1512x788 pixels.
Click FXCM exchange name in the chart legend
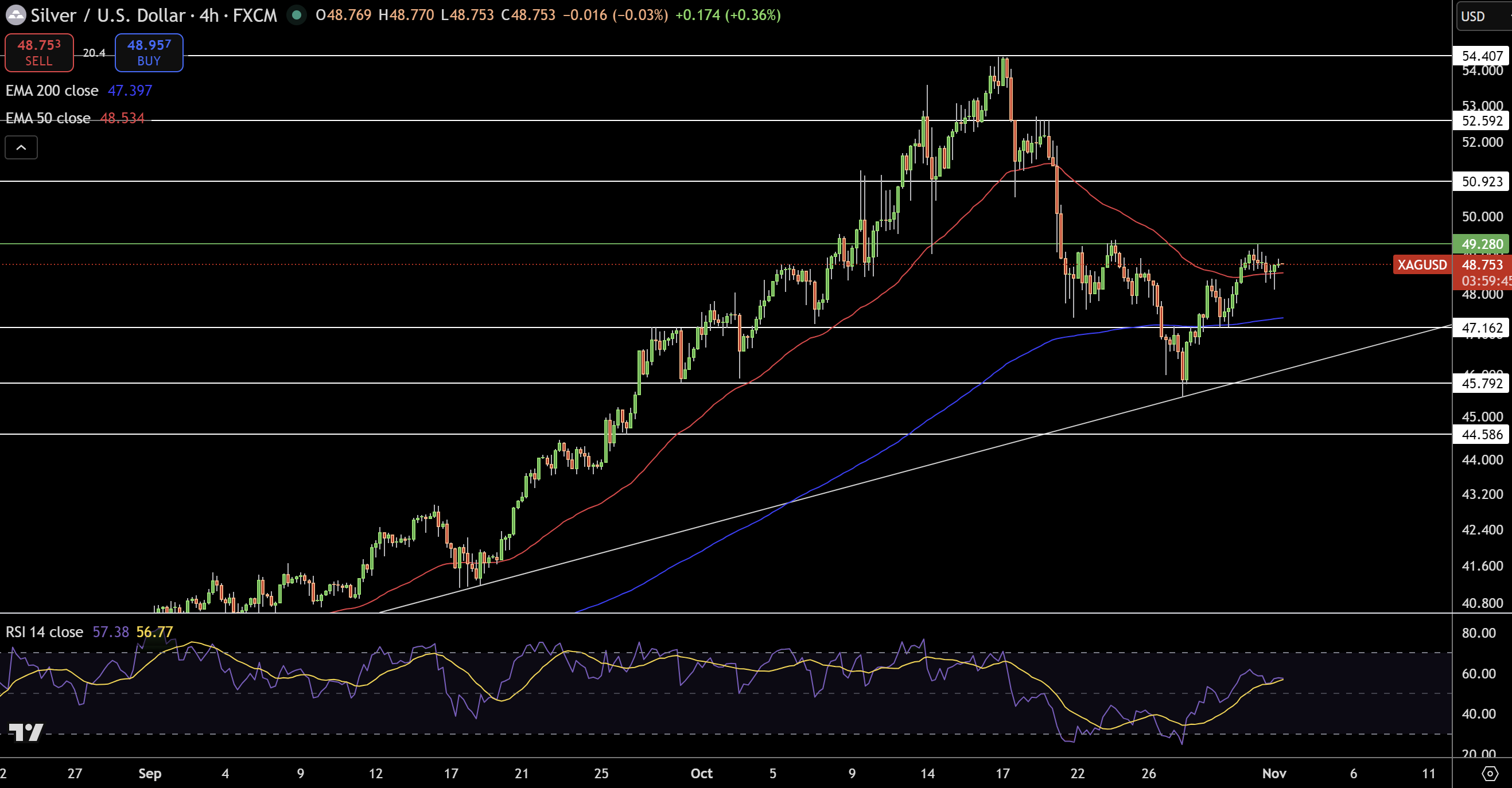tap(256, 15)
